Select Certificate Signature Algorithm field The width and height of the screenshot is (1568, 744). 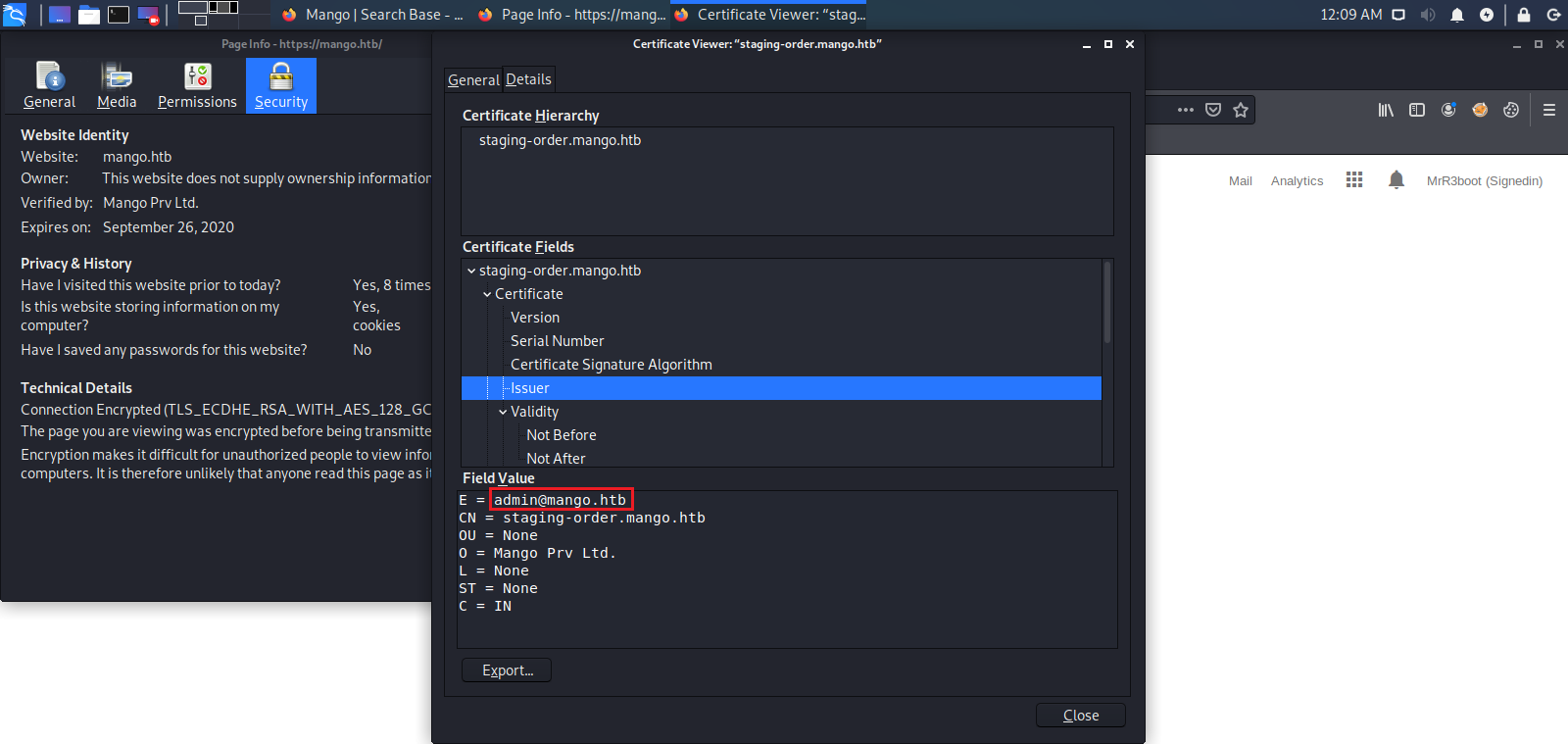point(612,365)
